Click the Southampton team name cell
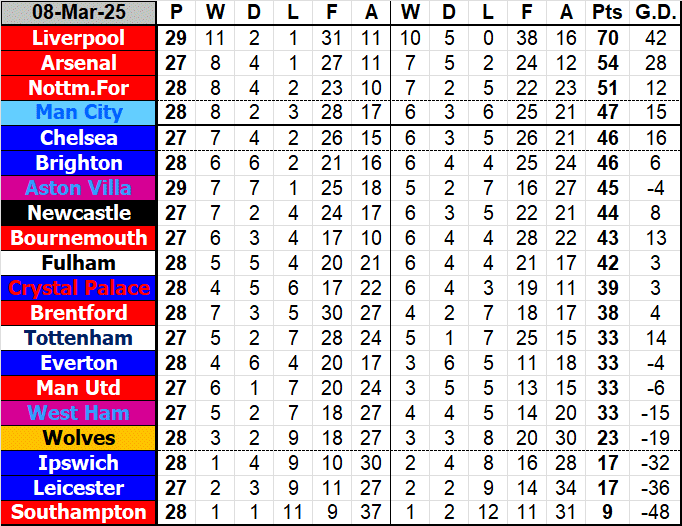This screenshot has width=682, height=526. (x=79, y=513)
